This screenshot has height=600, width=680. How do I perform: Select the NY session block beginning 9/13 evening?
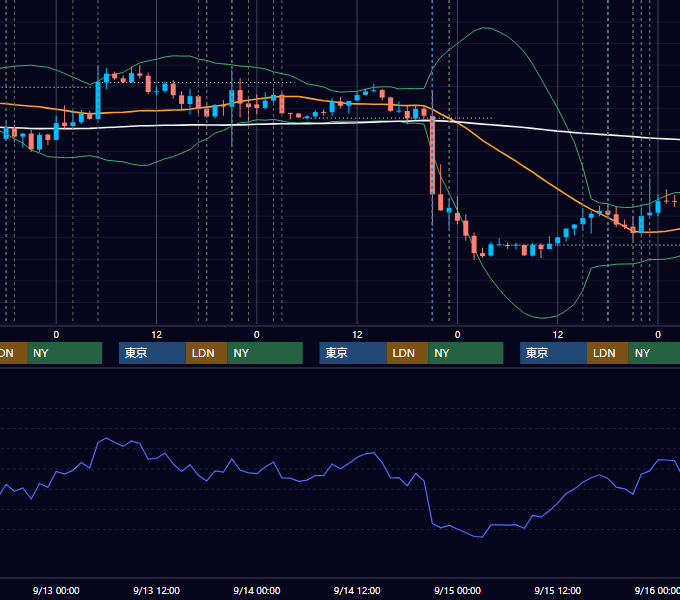(265, 353)
